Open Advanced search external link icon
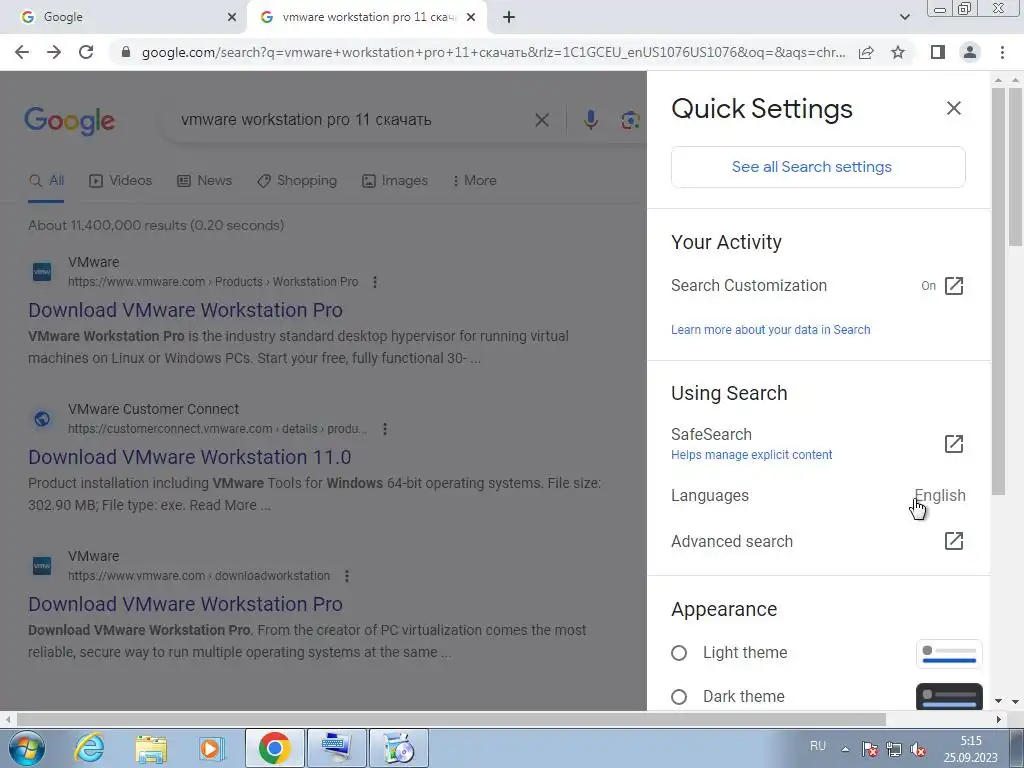The image size is (1024, 768). (953, 541)
